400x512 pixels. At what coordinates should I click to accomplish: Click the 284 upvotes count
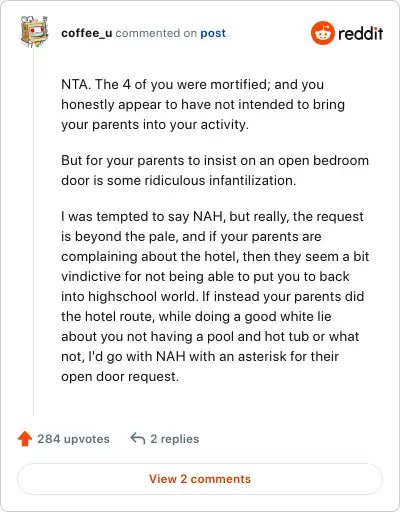click(x=73, y=439)
